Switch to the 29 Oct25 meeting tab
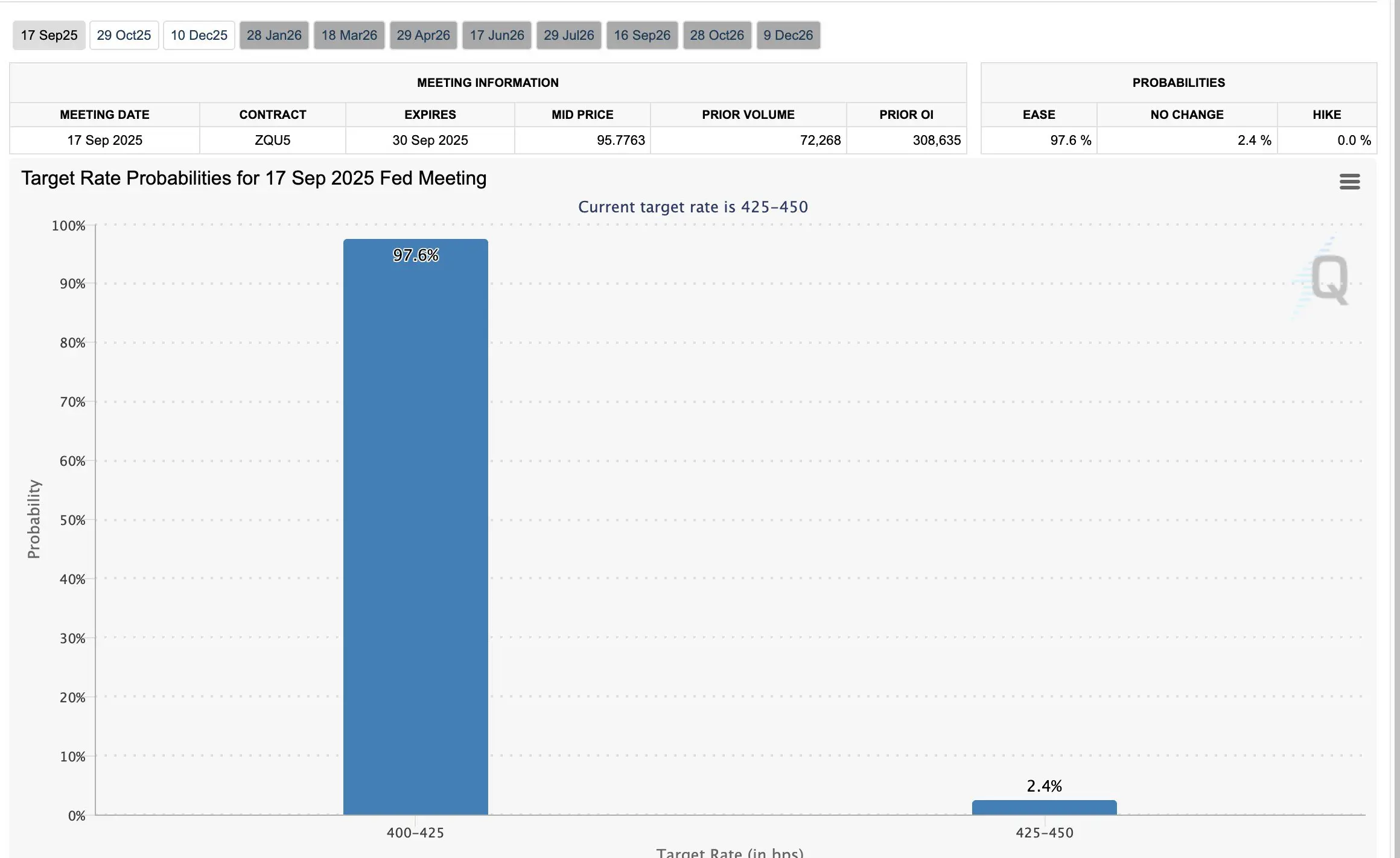The height and width of the screenshot is (858, 1400). pos(124,35)
